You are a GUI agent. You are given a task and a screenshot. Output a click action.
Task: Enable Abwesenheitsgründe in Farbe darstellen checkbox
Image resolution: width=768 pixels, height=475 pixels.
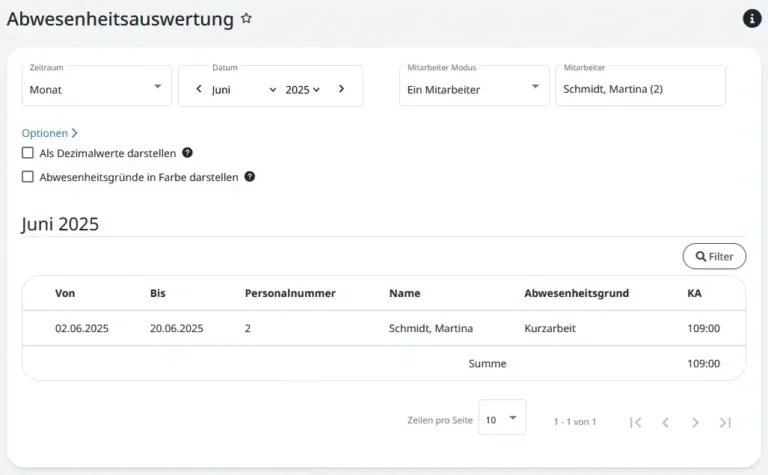tap(28, 177)
